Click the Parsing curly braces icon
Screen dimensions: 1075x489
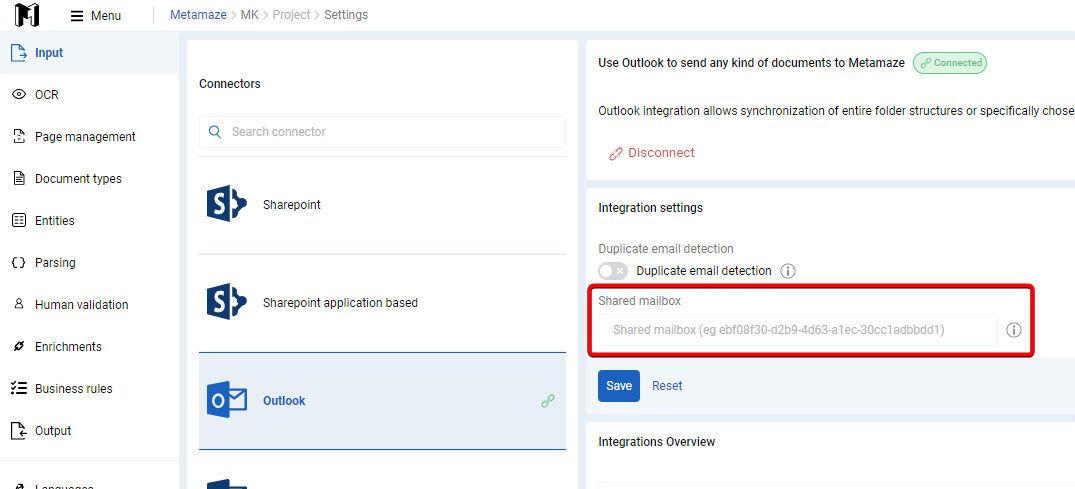[x=19, y=263]
